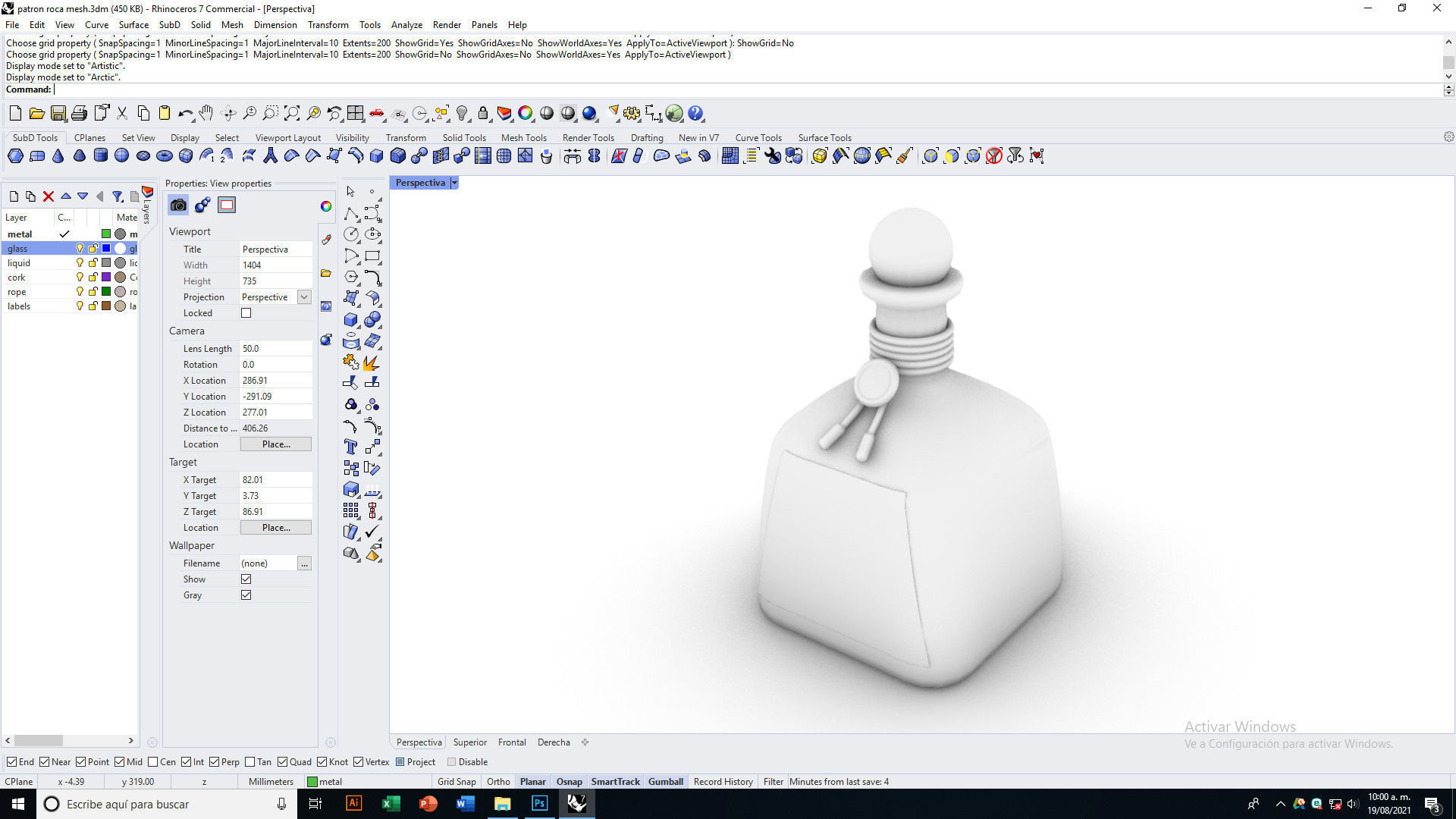Screen dimensions: 1456x819
Task: Switch to the Frontal viewport tab
Action: pyautogui.click(x=512, y=742)
